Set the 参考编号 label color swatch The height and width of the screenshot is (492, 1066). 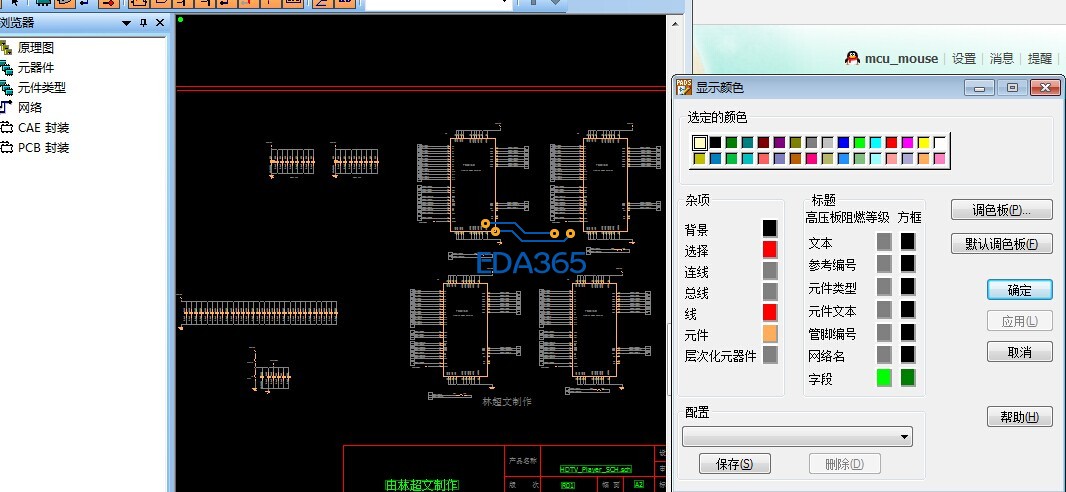coord(884,264)
